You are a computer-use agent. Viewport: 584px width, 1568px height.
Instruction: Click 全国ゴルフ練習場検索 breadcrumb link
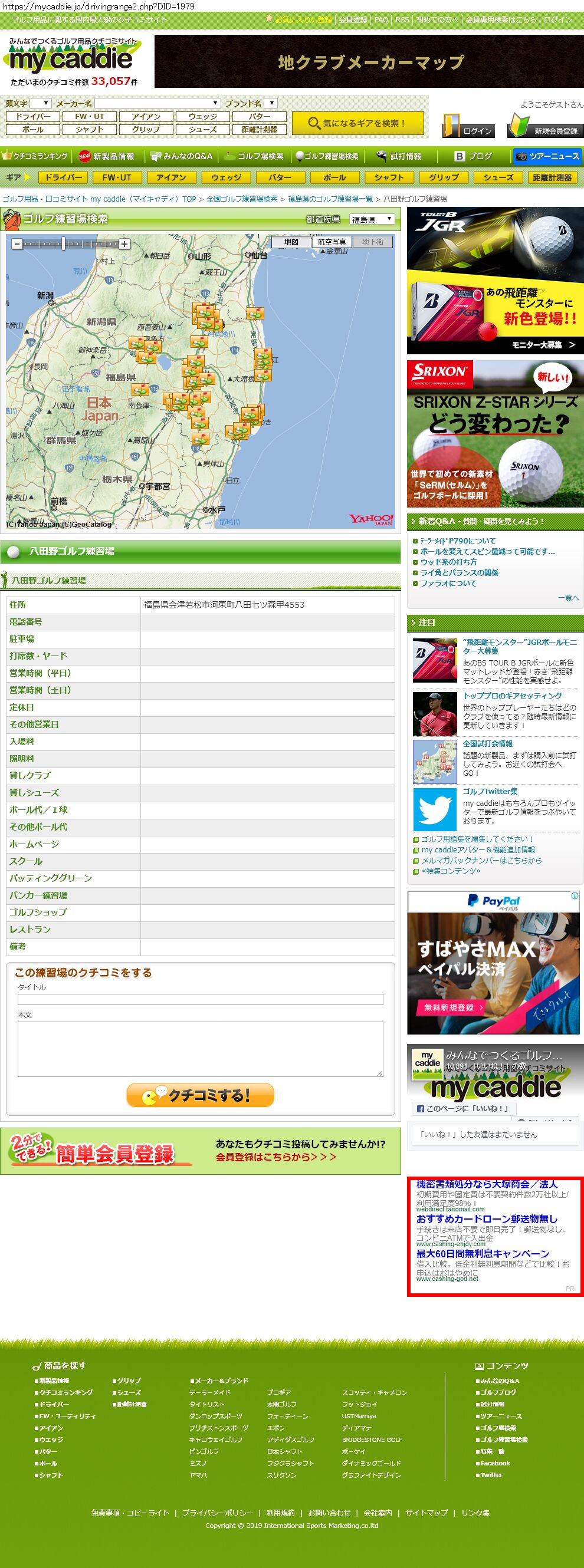[242, 199]
